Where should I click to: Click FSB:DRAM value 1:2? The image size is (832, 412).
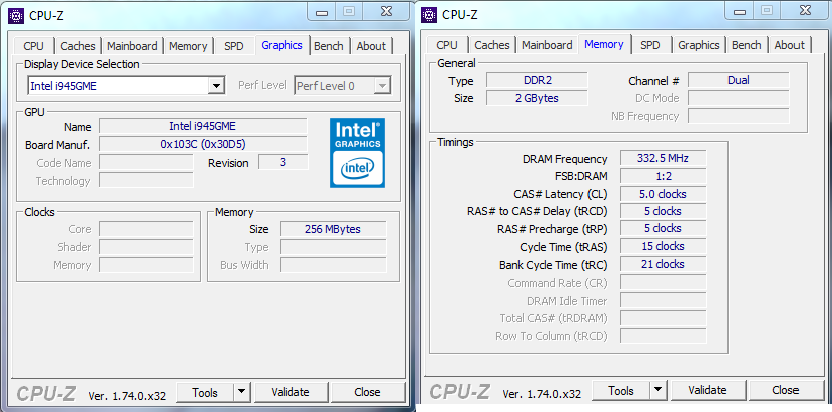(x=663, y=176)
